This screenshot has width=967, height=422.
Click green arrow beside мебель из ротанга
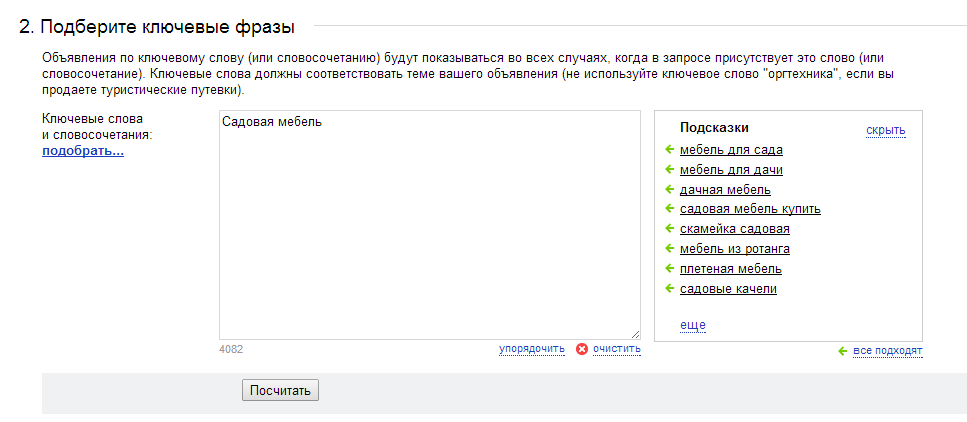(x=669, y=249)
